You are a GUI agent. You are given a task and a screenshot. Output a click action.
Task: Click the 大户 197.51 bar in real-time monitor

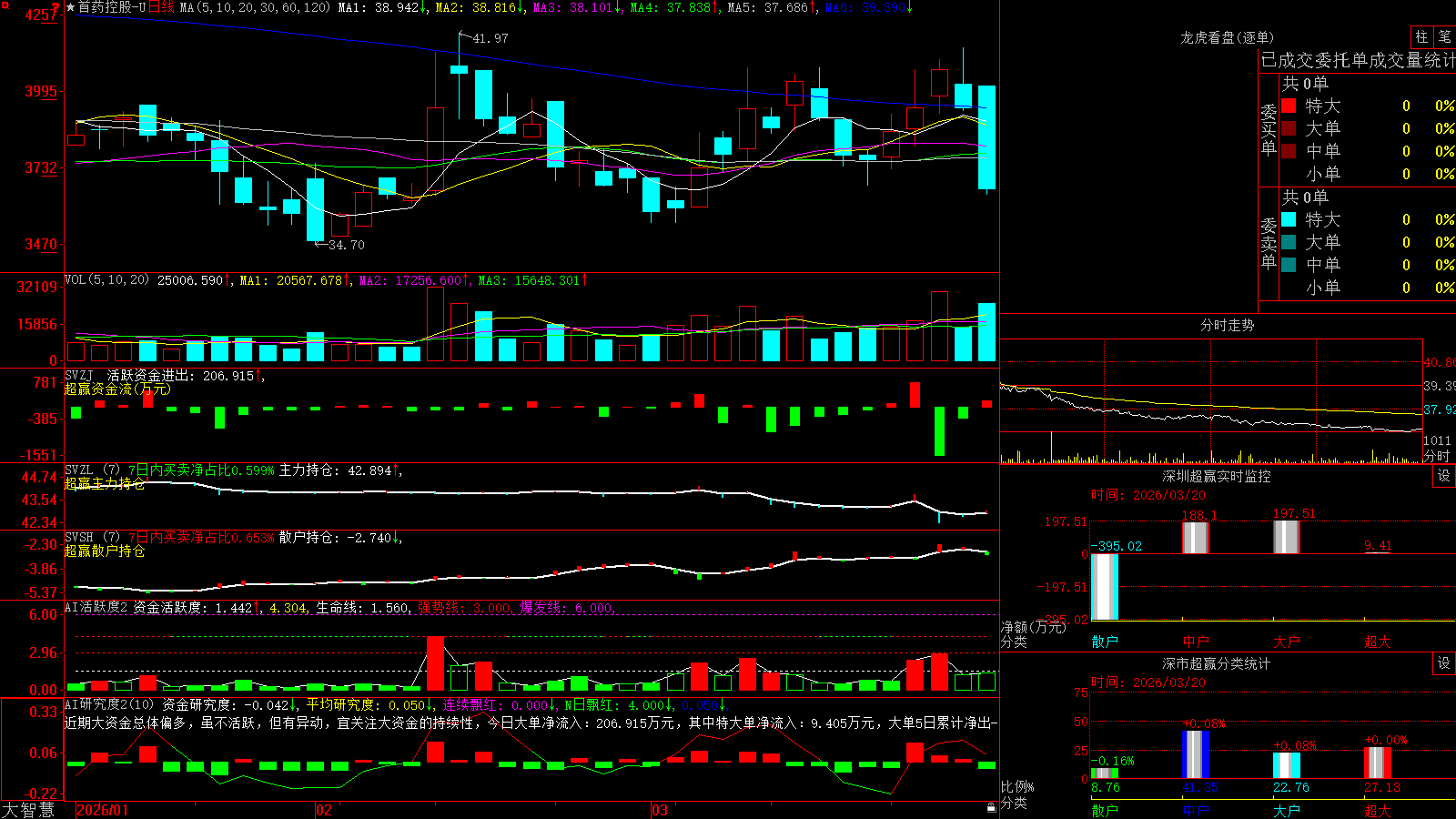click(x=1287, y=537)
